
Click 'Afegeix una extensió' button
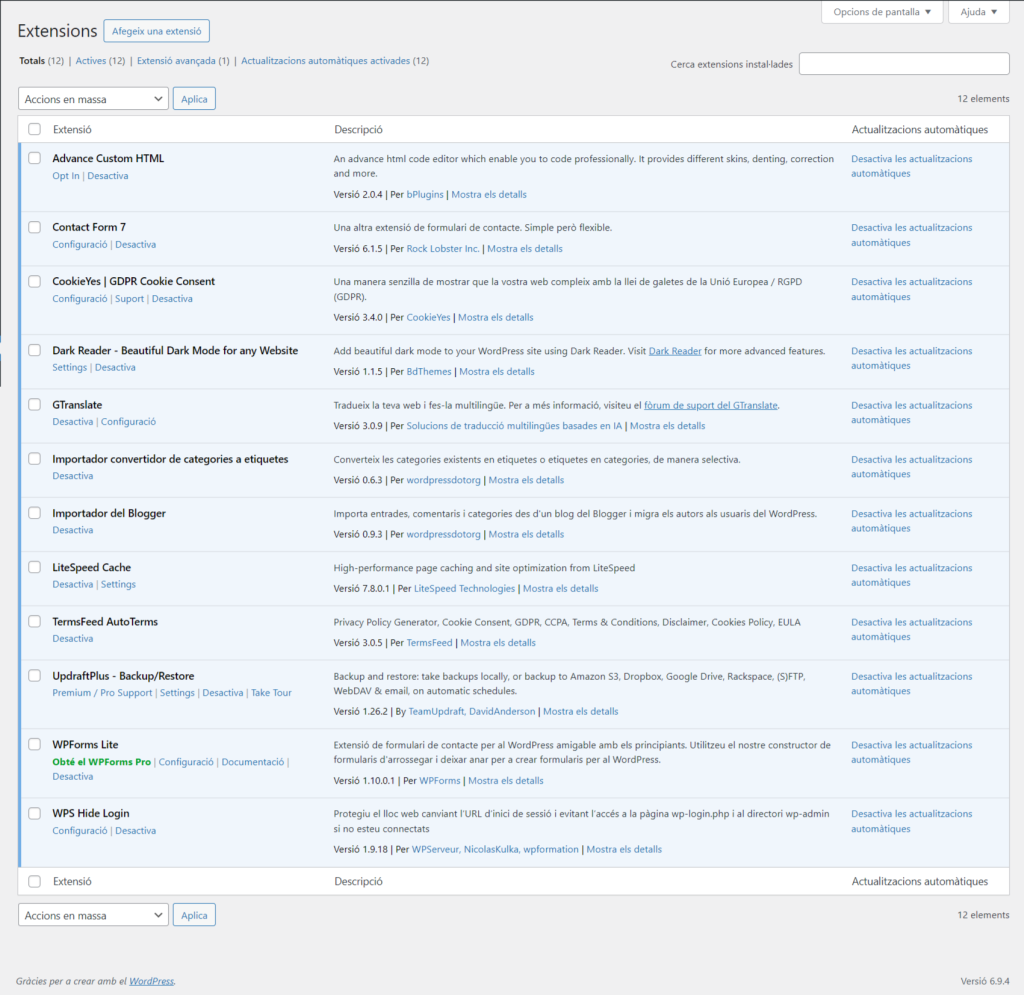click(x=156, y=31)
